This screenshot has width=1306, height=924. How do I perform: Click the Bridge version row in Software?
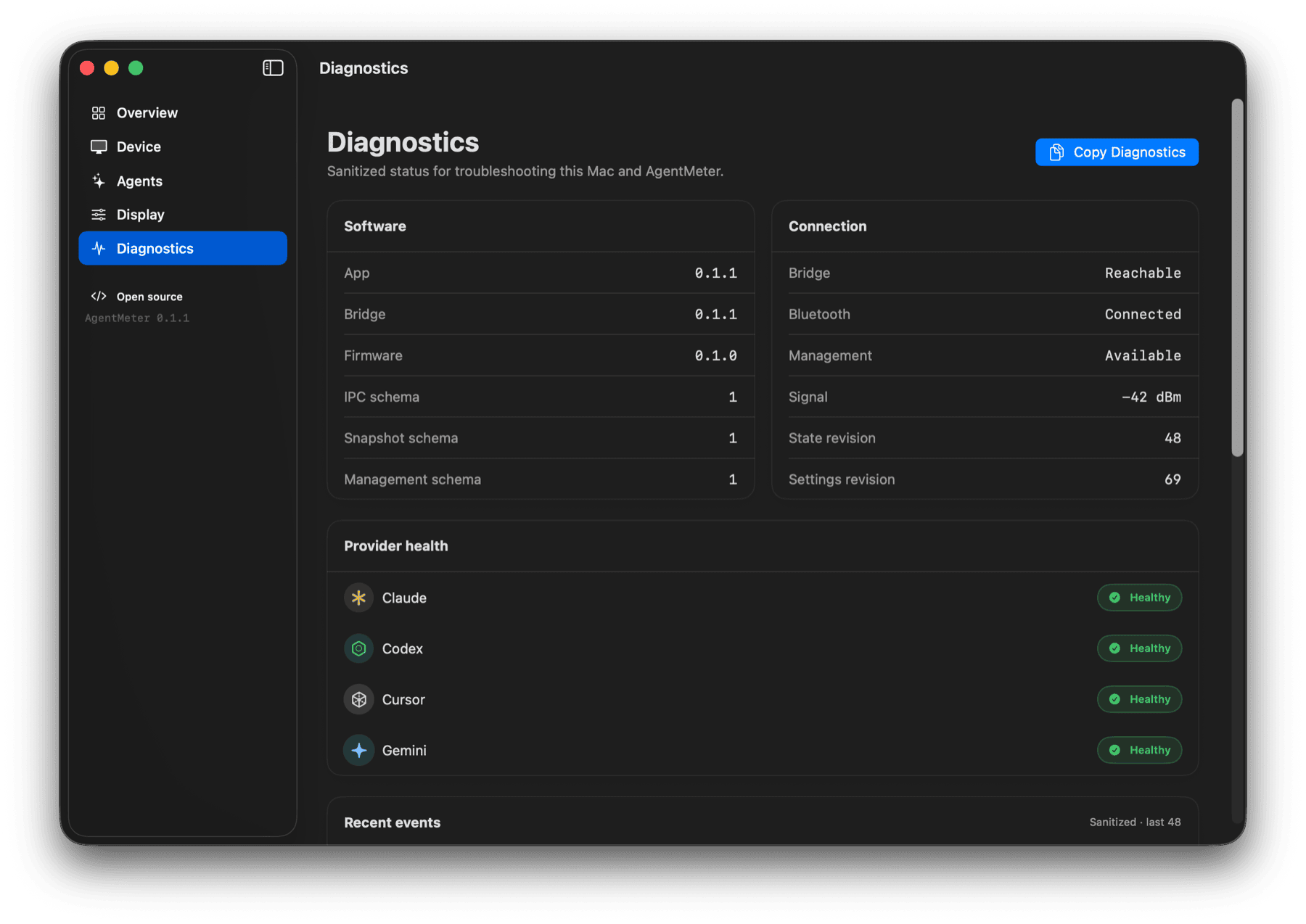pyautogui.click(x=541, y=314)
